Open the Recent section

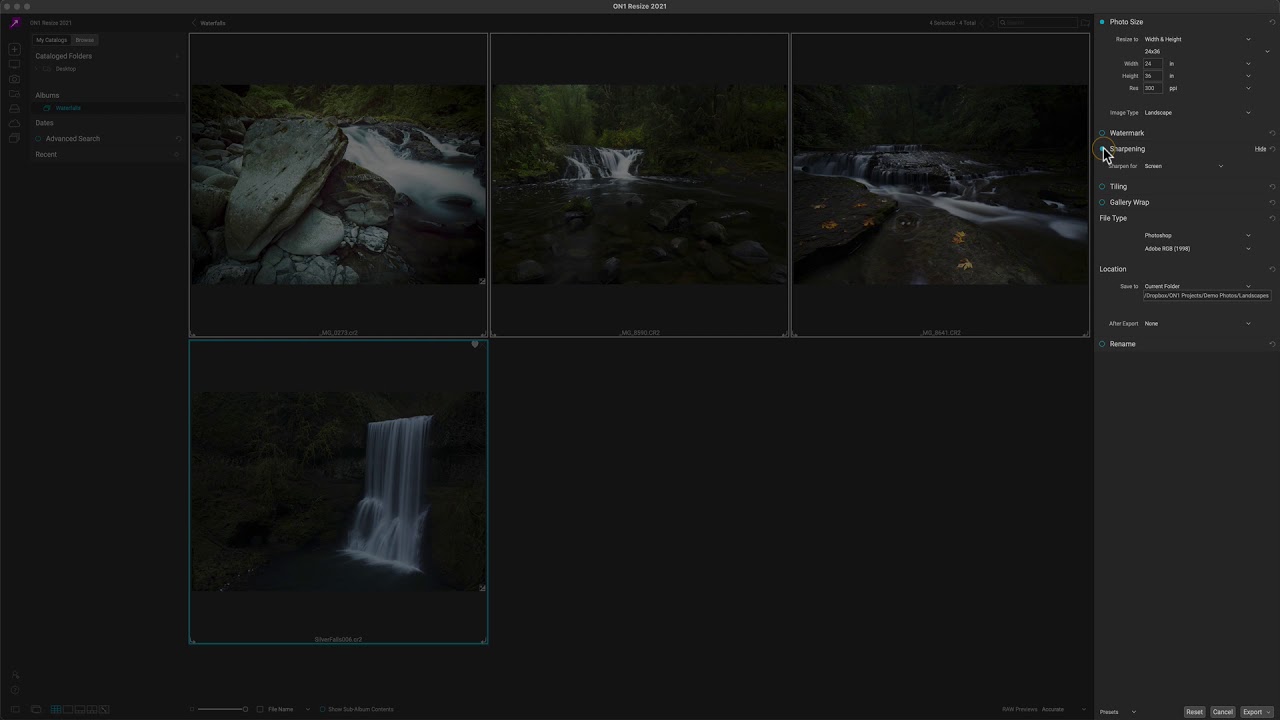tap(46, 155)
